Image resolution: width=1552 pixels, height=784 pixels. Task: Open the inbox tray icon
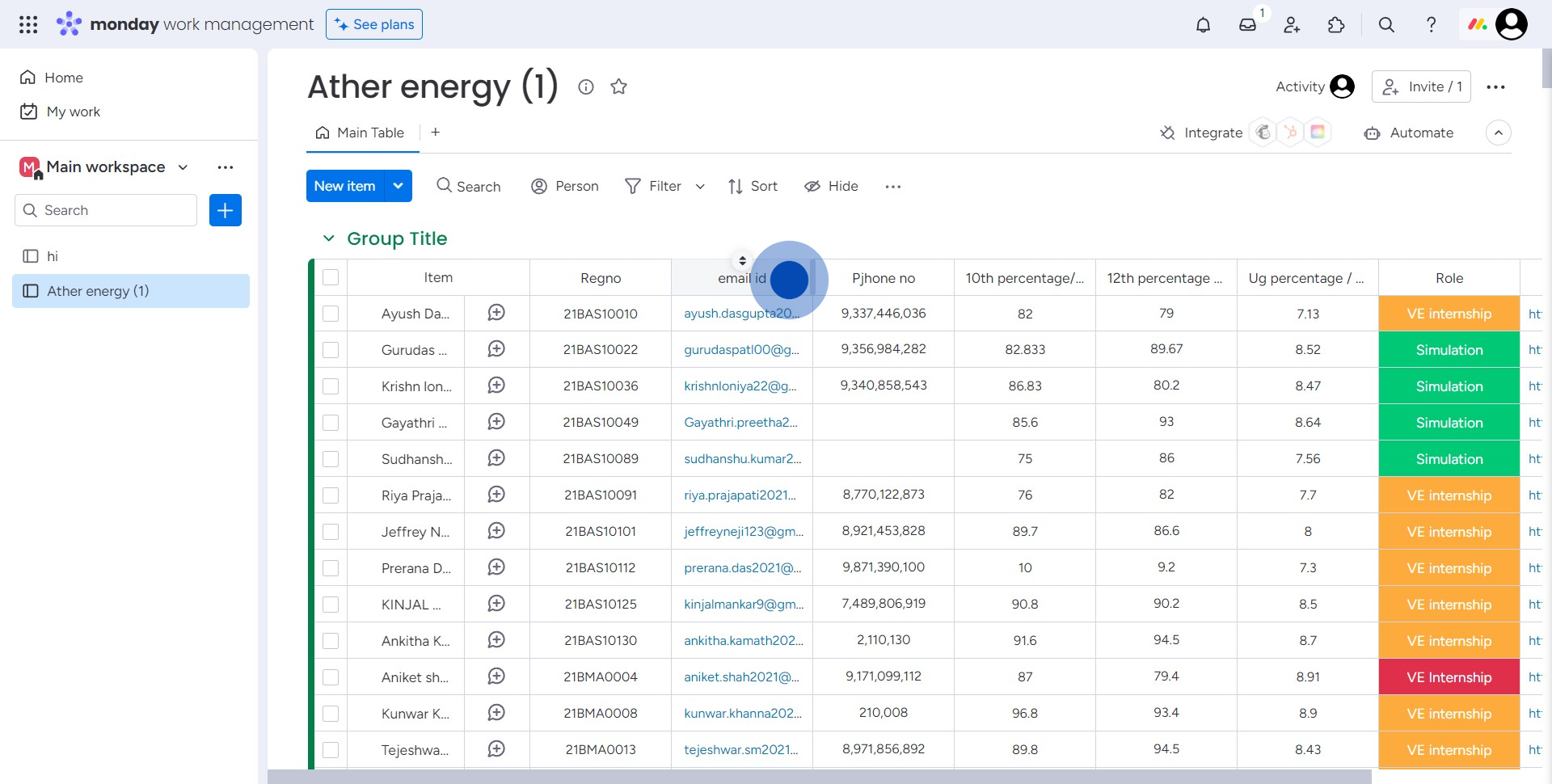1247,25
